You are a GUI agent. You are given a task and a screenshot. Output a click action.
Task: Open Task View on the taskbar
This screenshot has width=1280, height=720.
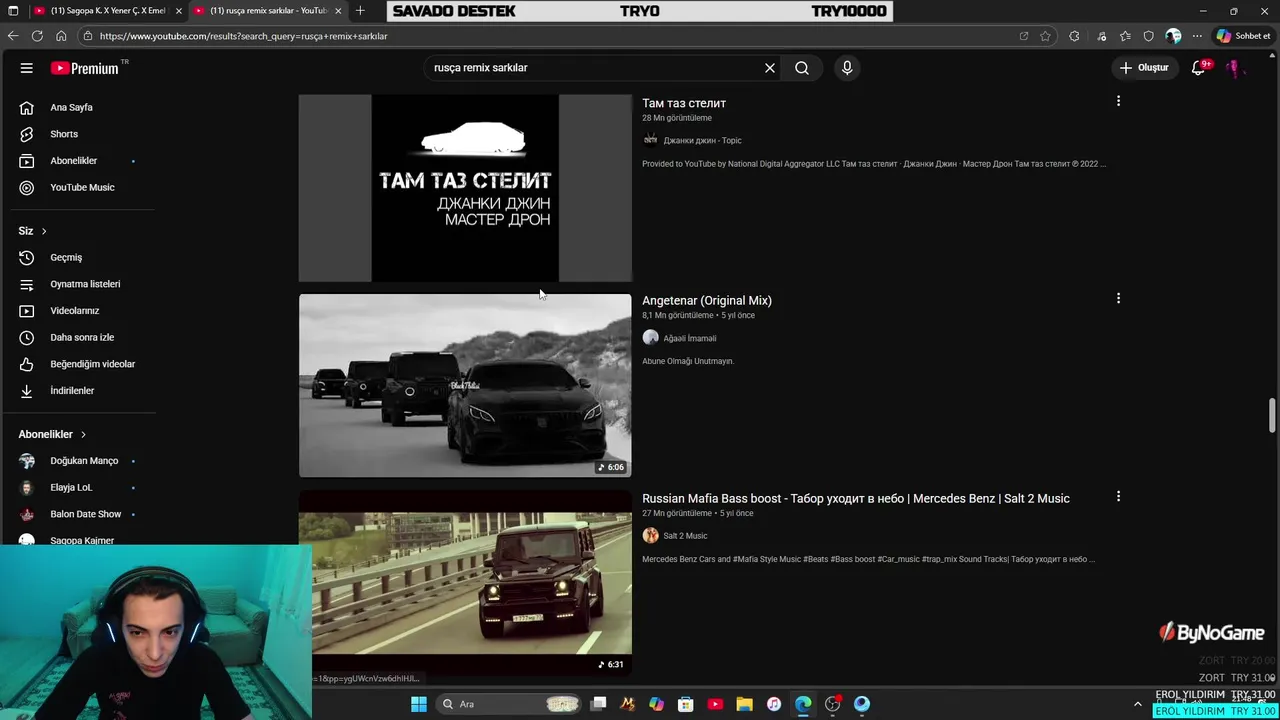[x=598, y=704]
